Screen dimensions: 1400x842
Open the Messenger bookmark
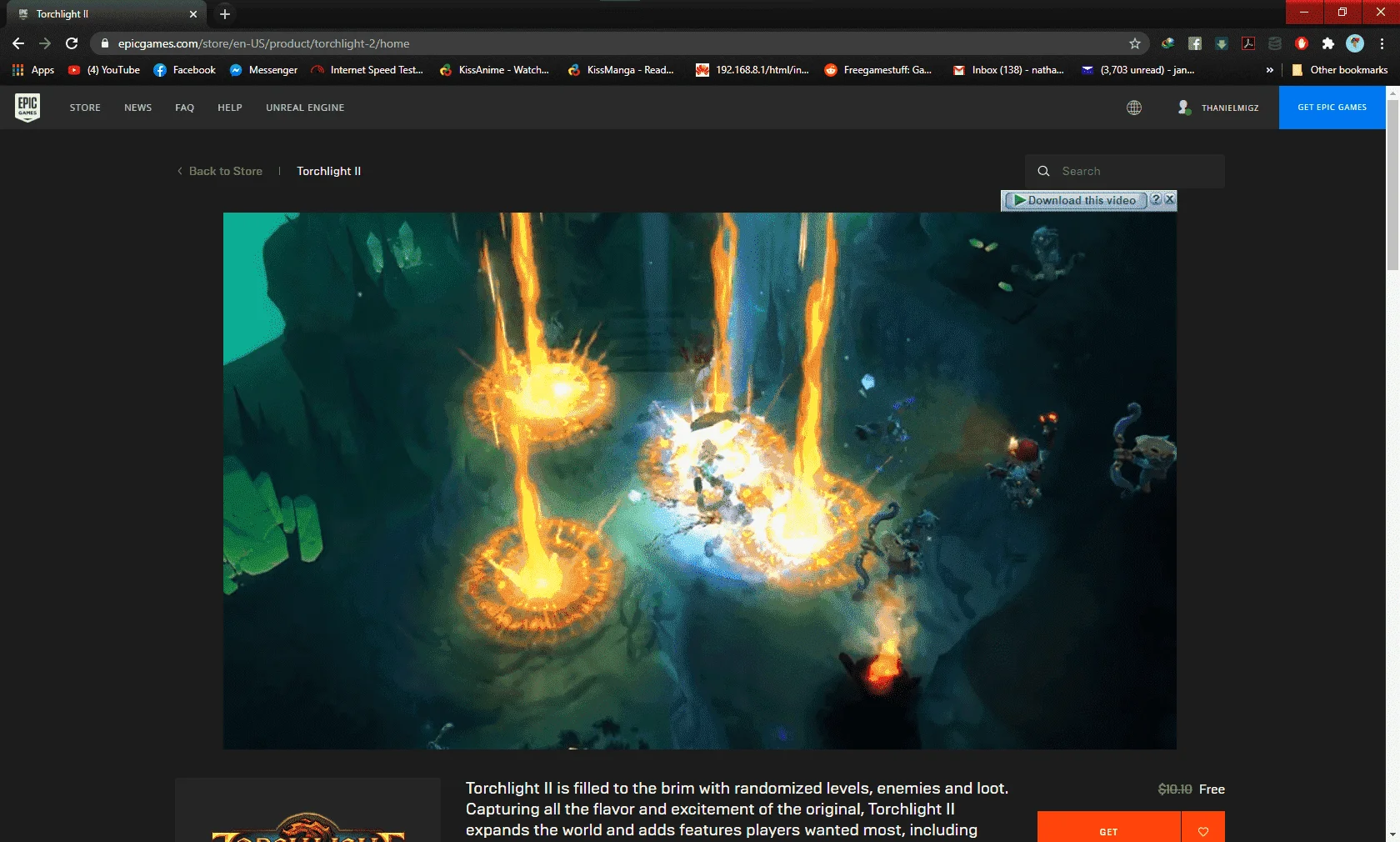263,70
